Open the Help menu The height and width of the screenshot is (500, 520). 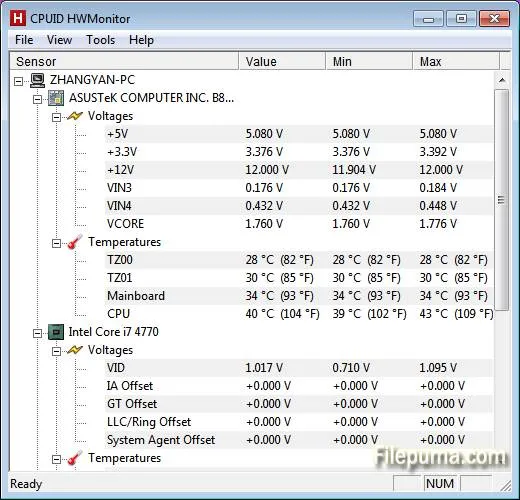point(141,40)
